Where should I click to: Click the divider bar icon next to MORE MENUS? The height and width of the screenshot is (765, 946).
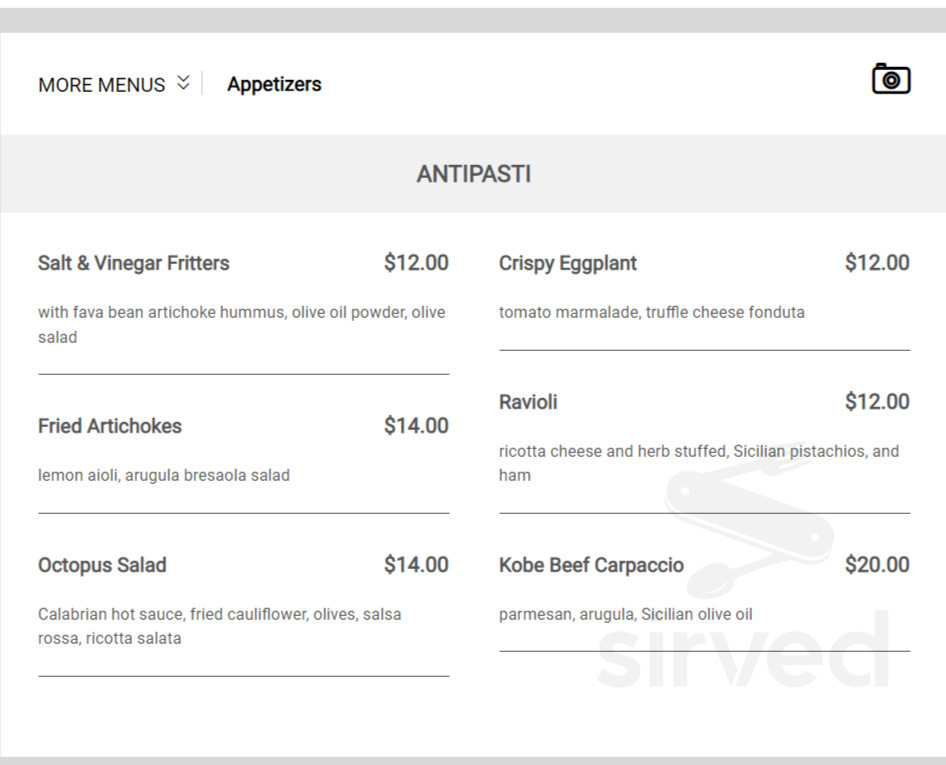(x=203, y=82)
